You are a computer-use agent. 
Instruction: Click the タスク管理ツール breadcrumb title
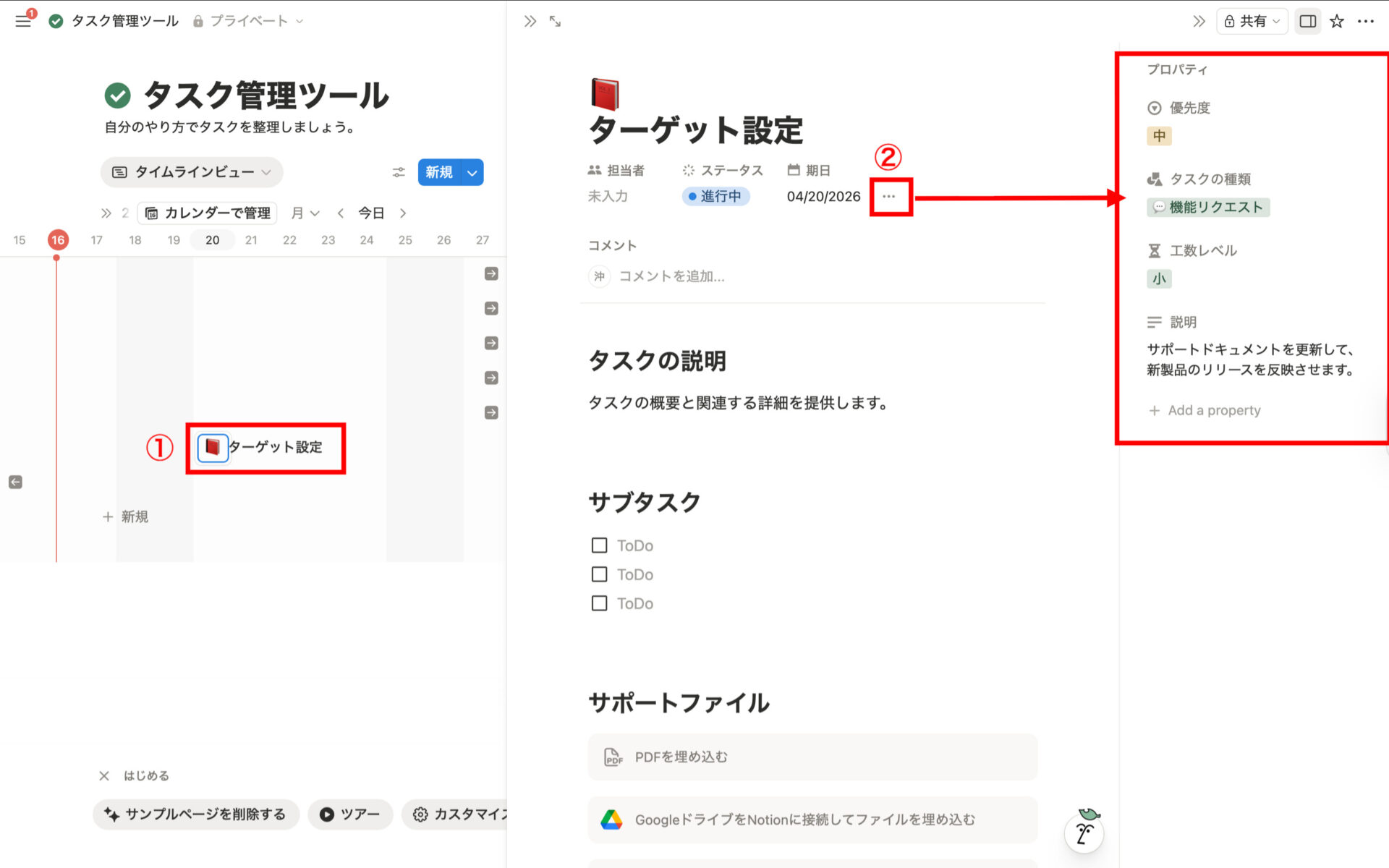(x=125, y=21)
